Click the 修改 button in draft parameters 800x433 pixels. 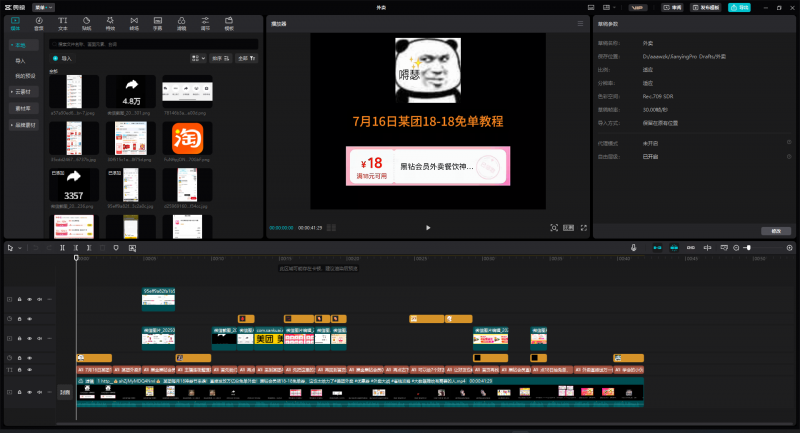click(x=775, y=230)
